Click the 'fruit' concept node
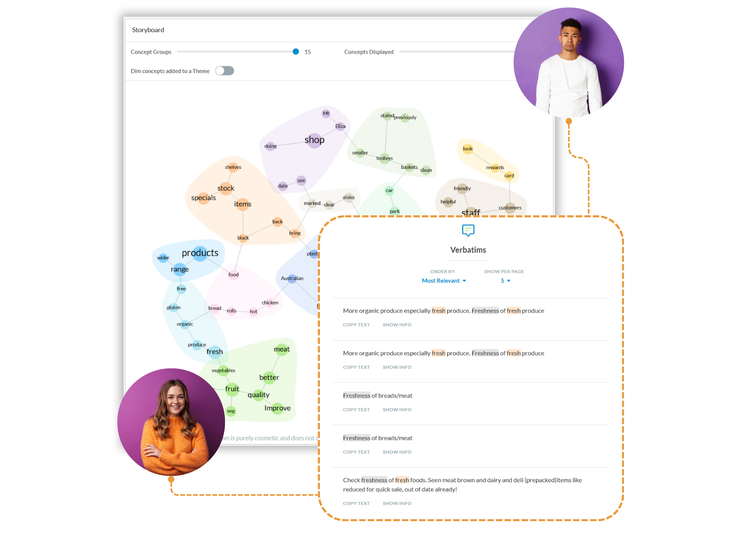 pos(232,388)
